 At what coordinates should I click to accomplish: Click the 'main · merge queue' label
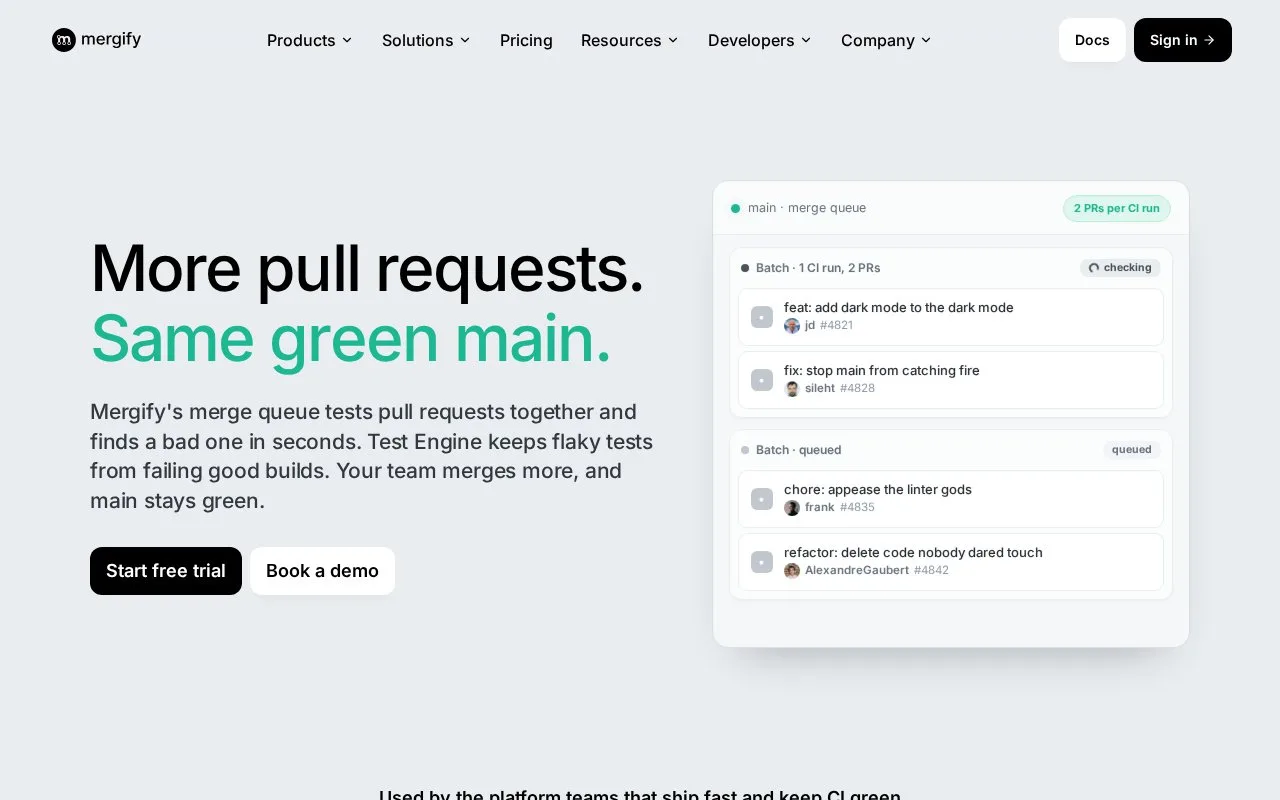point(807,208)
